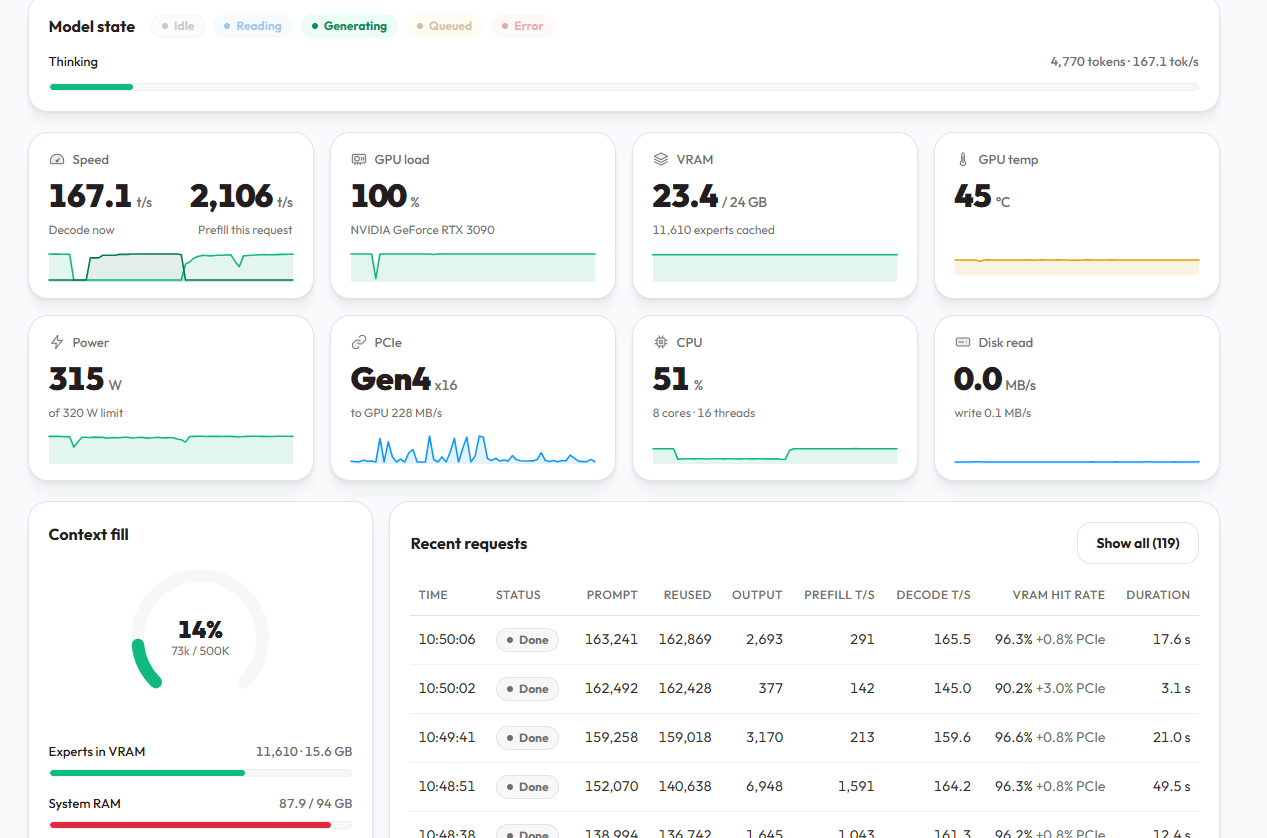This screenshot has height=838, width=1267.
Task: Click the VRAM HIT RATE column header
Action: [1059, 595]
